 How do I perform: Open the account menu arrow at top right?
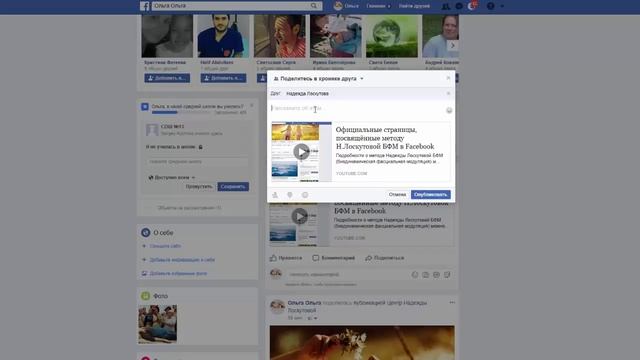pyautogui.click(x=502, y=6)
